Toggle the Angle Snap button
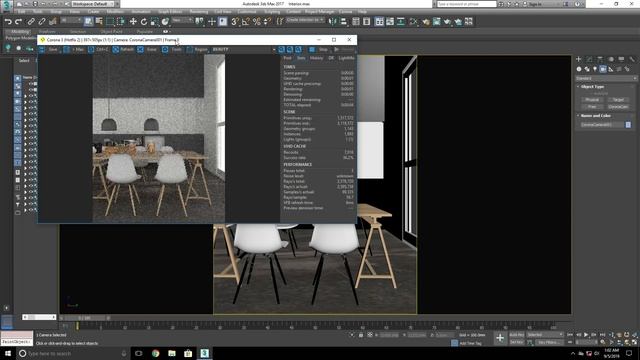Viewport: 640px width, 360px height. [246, 21]
